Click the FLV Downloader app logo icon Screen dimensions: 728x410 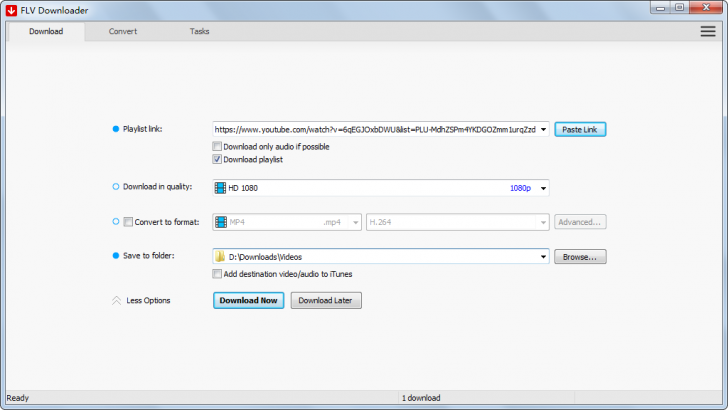tap(11, 10)
